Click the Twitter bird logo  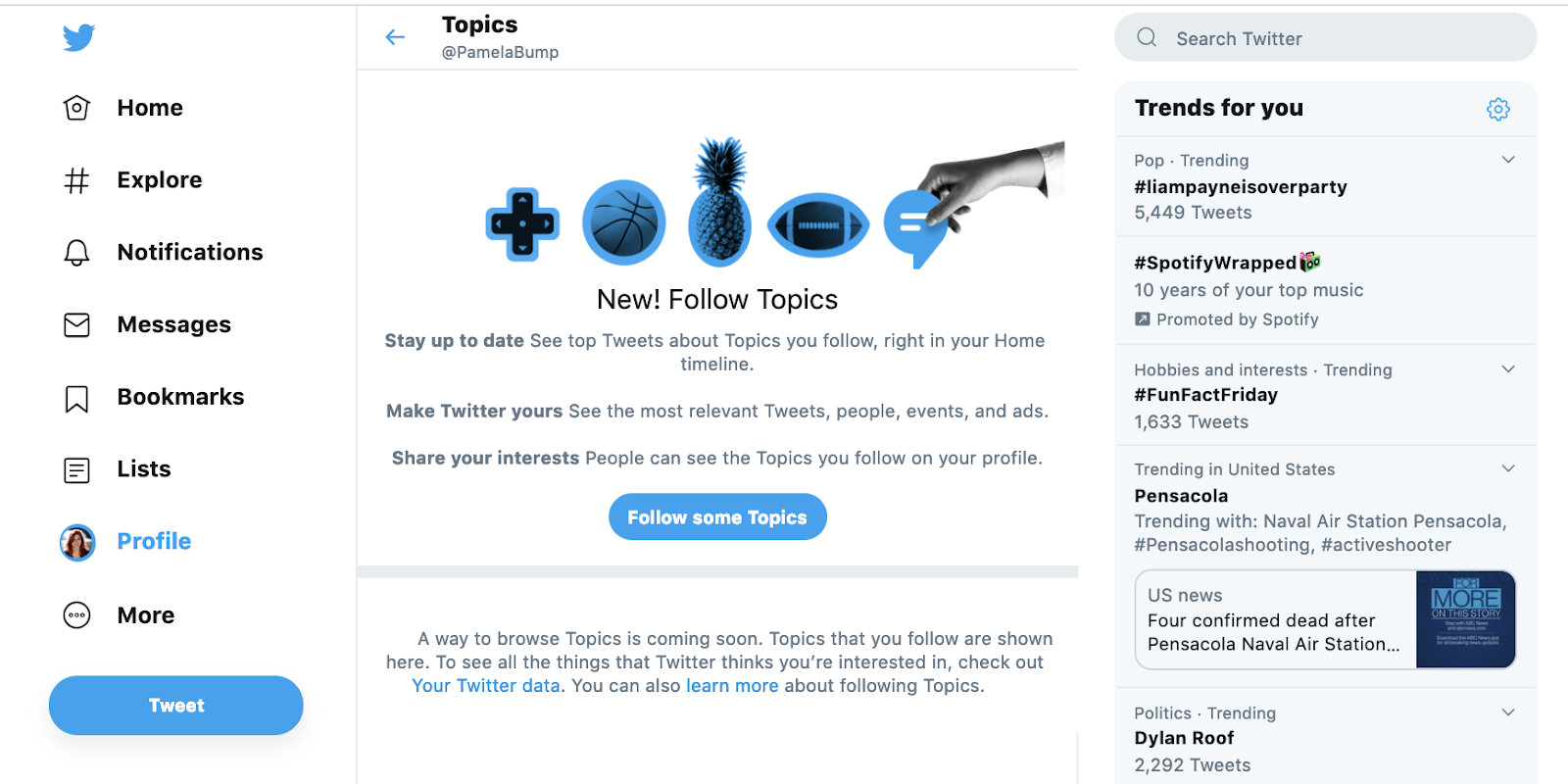78,37
